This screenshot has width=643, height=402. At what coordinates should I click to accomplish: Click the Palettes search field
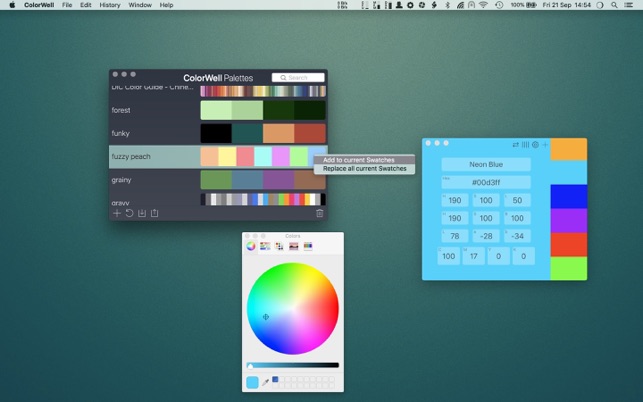(x=298, y=78)
